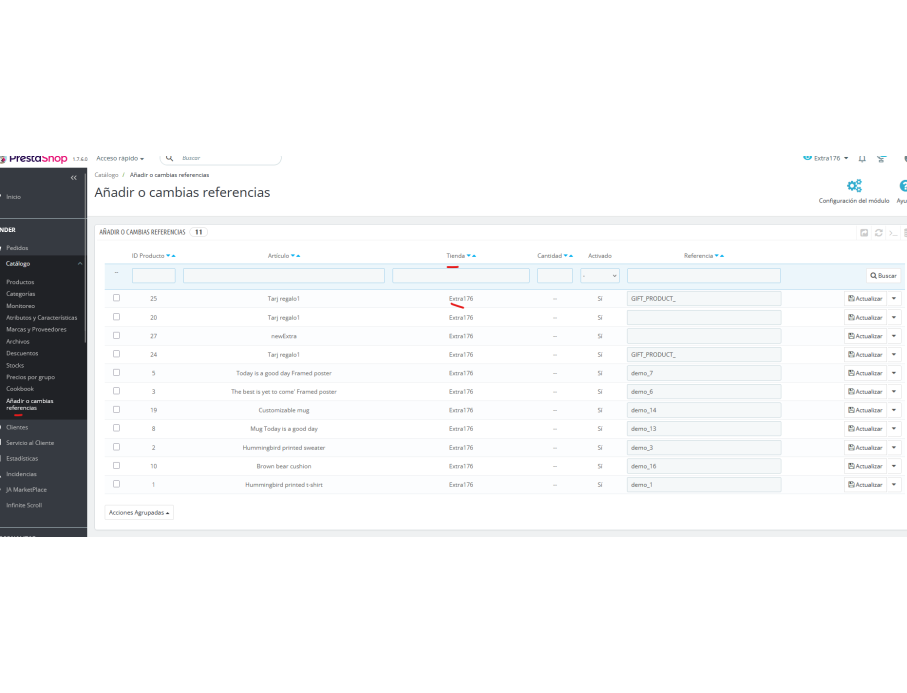Open Acceso rápido dropdown
Viewport: 907px width, 693px height.
[120, 158]
